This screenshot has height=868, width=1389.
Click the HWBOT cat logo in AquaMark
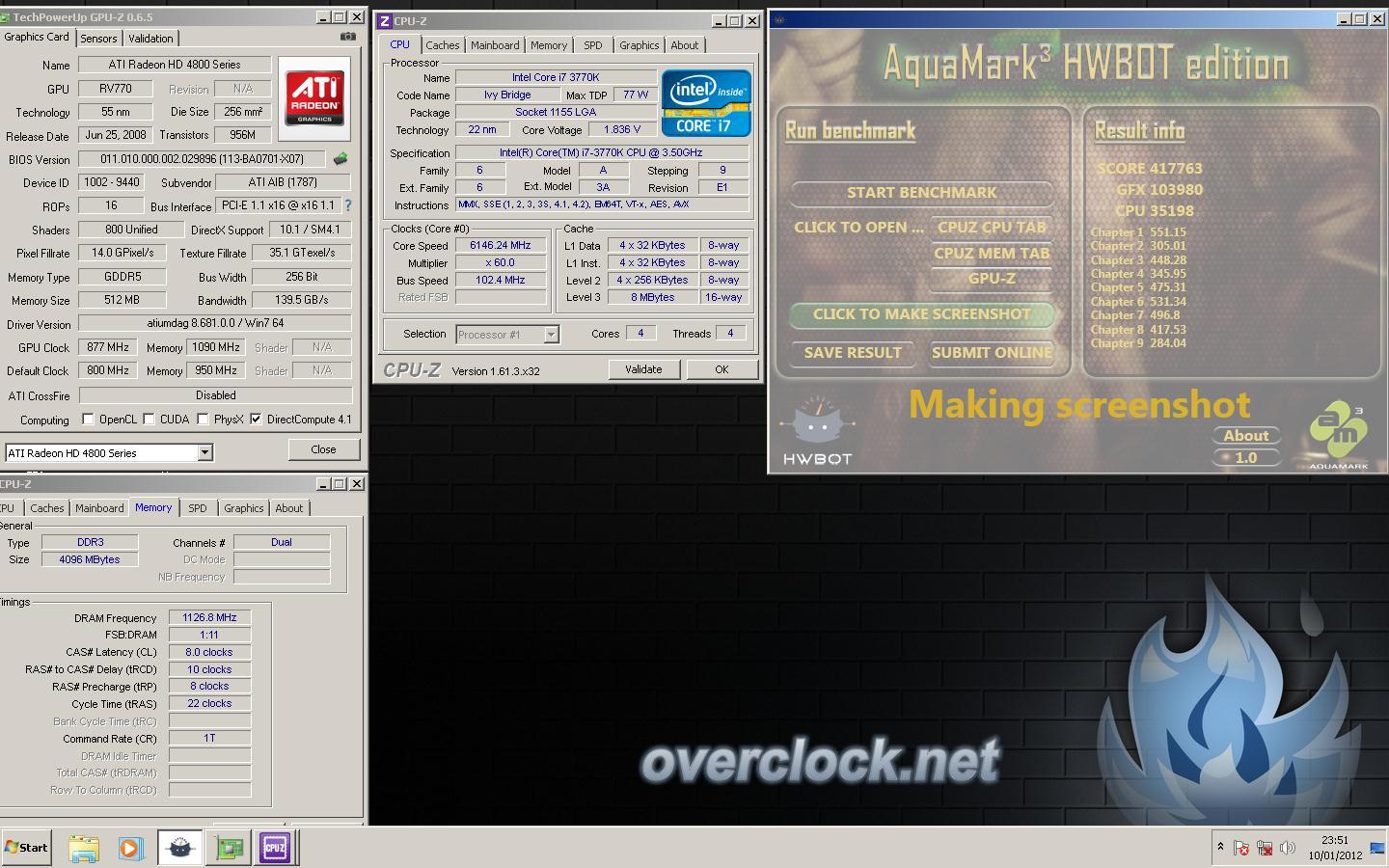click(817, 431)
